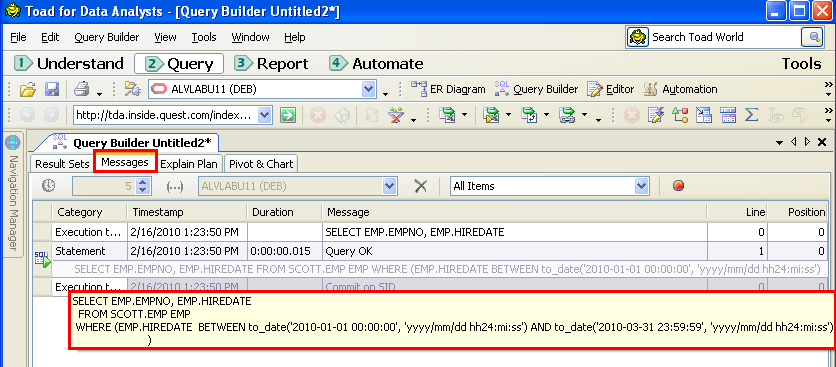This screenshot has height=367, width=836.
Task: Click the Open file folder icon
Action: click(x=27, y=89)
